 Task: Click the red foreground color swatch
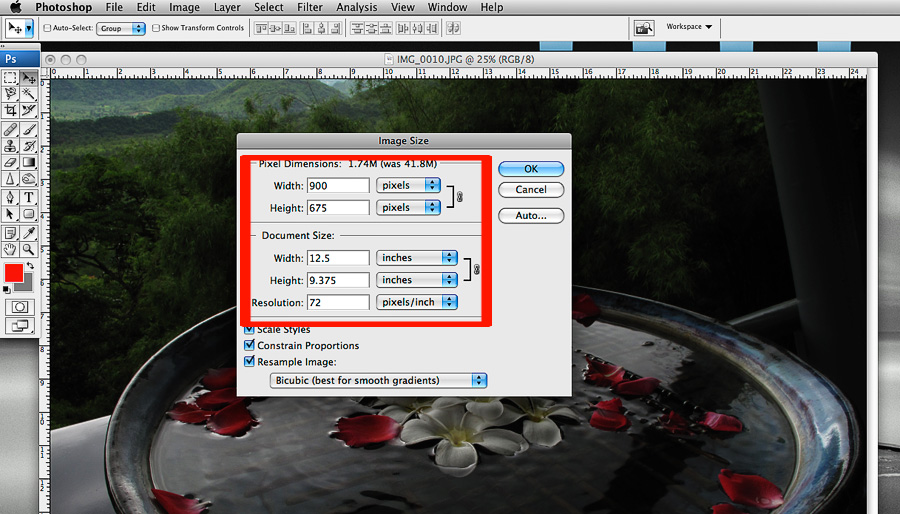click(14, 272)
